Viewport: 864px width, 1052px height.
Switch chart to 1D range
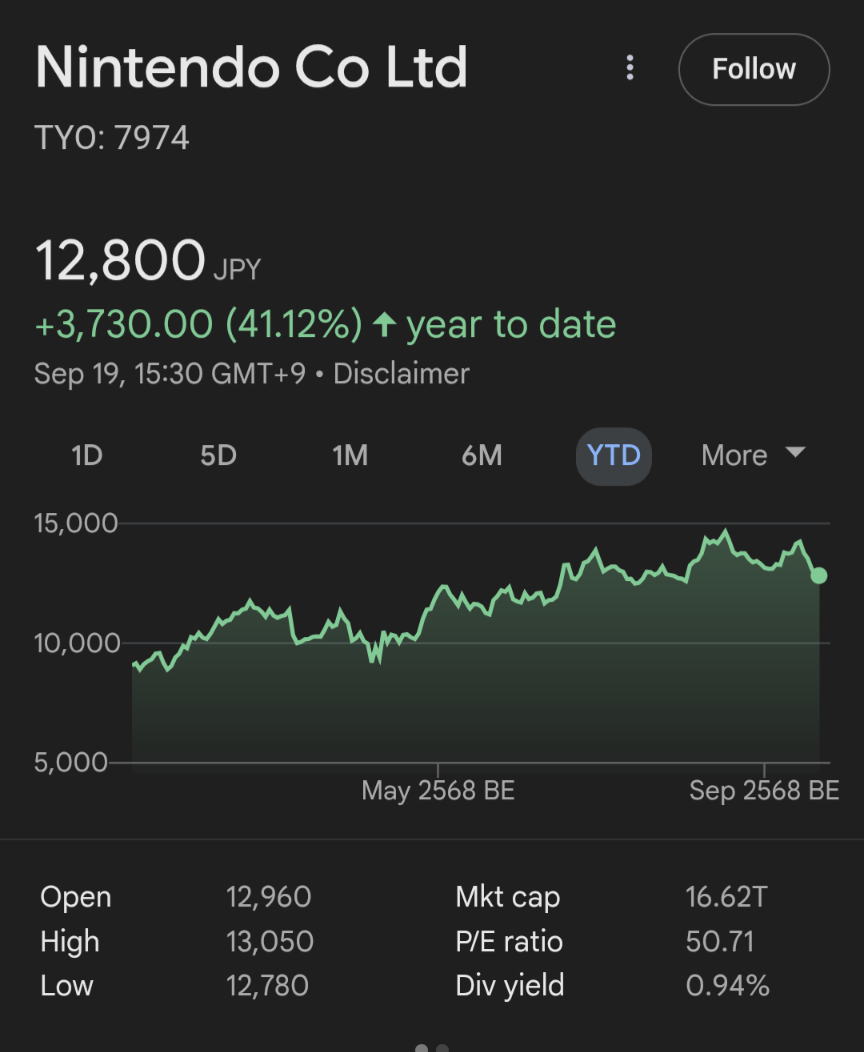coord(87,456)
